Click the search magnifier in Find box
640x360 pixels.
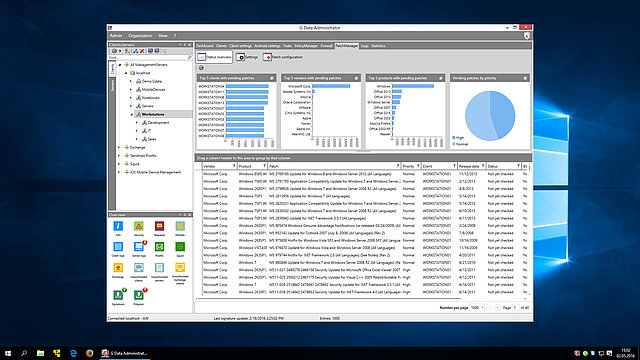(x=189, y=58)
